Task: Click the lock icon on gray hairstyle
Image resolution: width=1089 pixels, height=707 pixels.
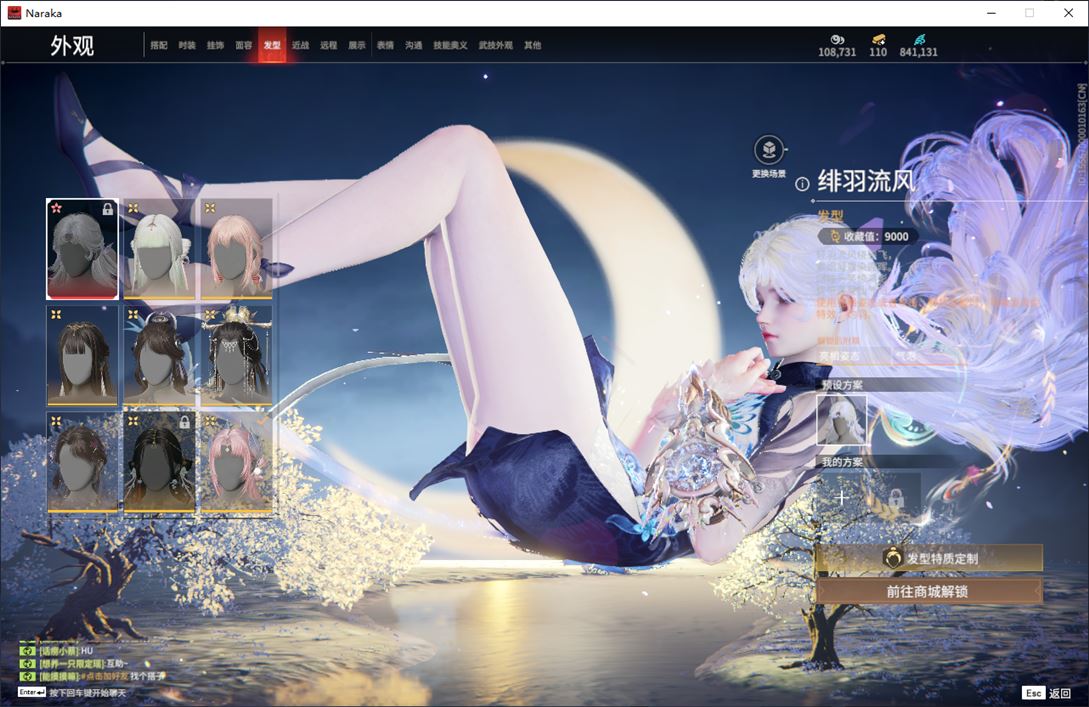Action: [108, 208]
